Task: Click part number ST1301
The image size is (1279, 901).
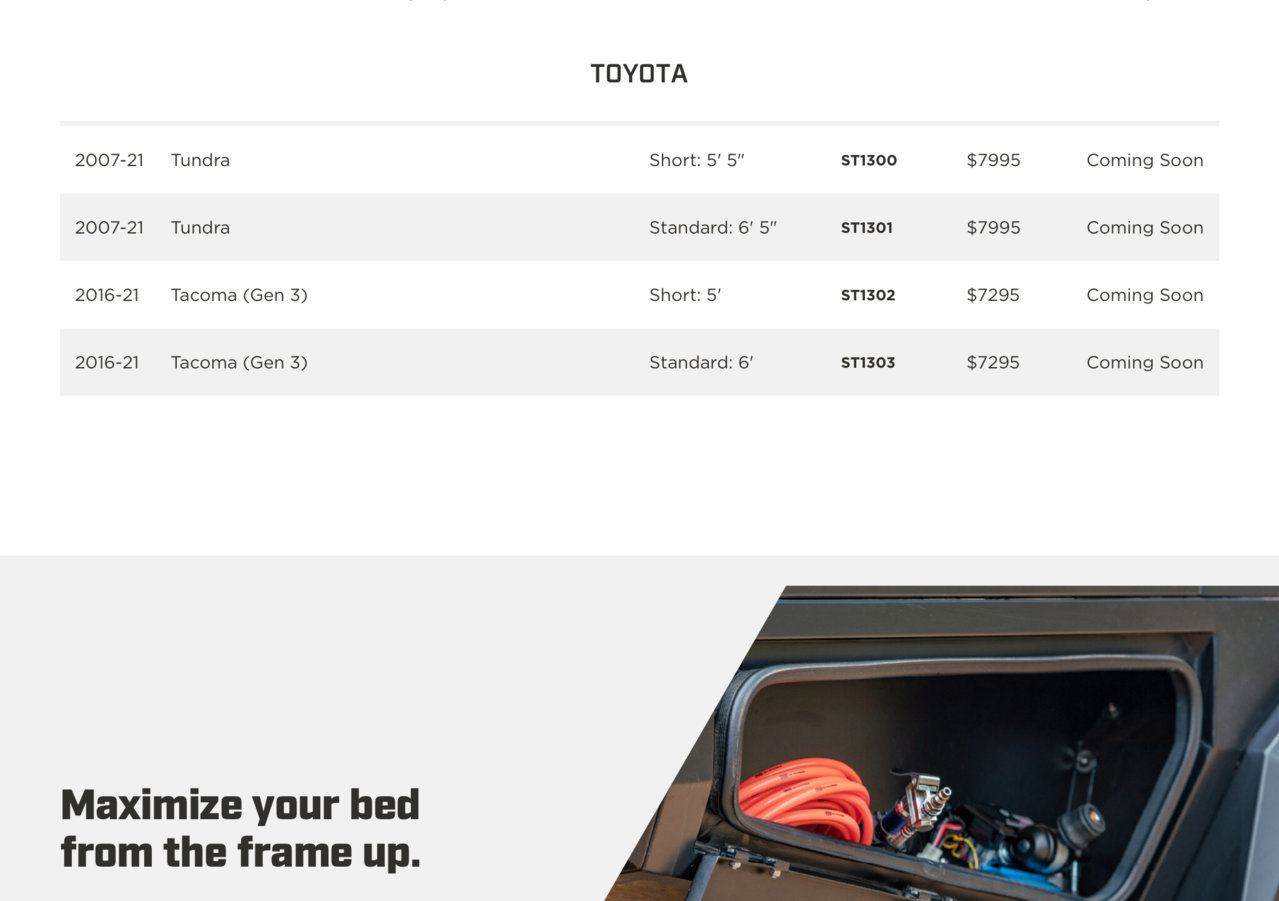Action: (x=866, y=228)
